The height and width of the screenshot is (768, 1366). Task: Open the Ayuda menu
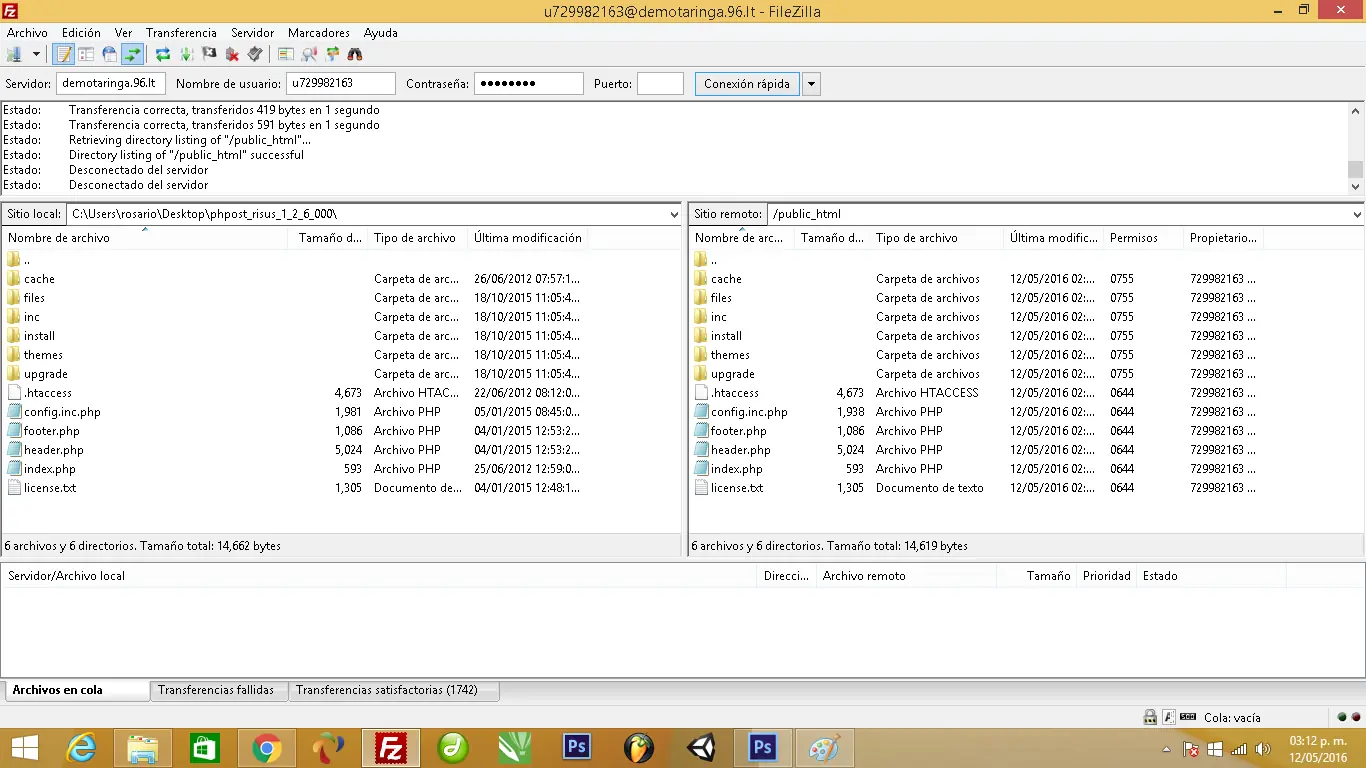coord(381,33)
